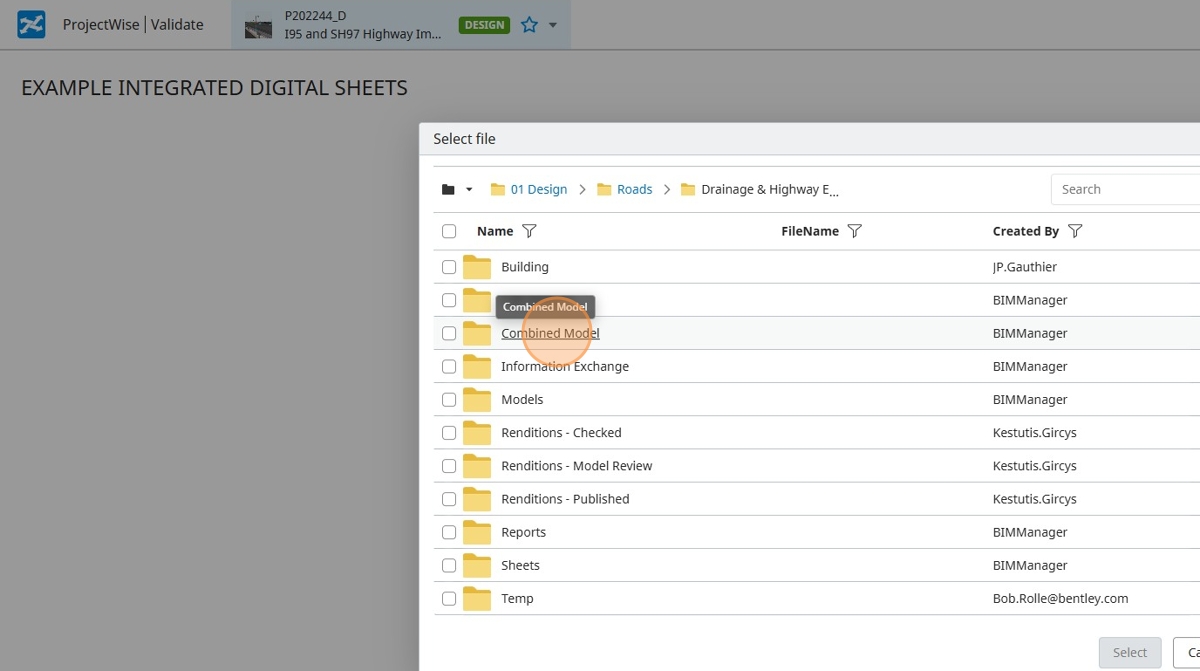Filter the Created By column
The height and width of the screenshot is (671, 1200).
coord(1075,231)
